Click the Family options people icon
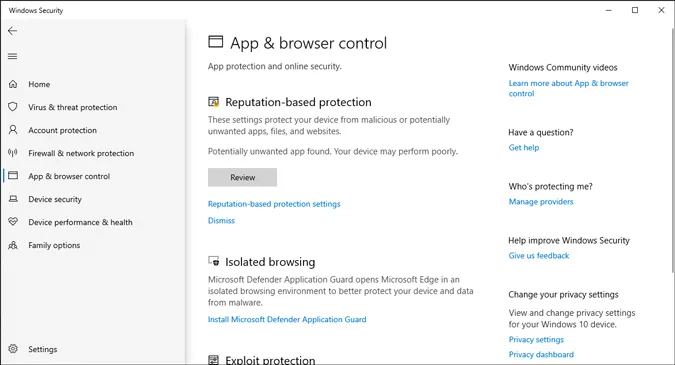 click(x=13, y=245)
